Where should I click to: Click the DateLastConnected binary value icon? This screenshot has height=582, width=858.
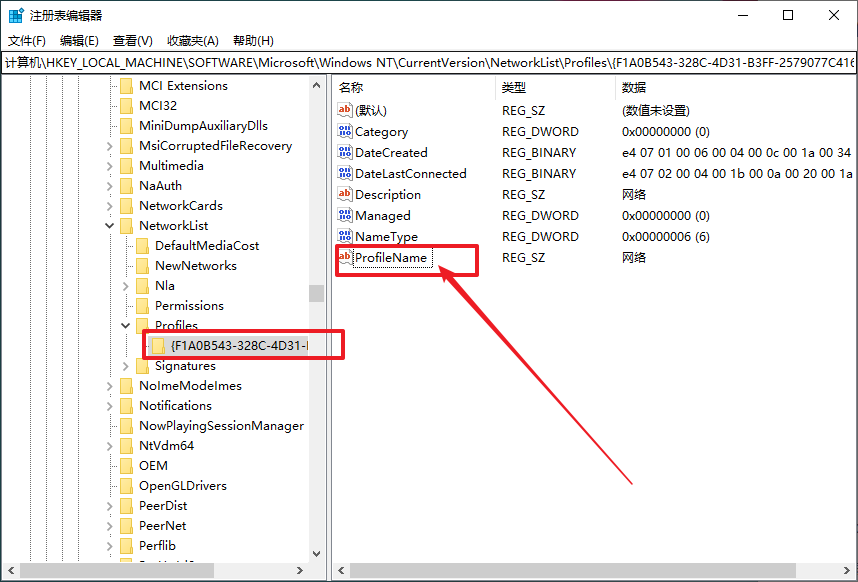(346, 174)
